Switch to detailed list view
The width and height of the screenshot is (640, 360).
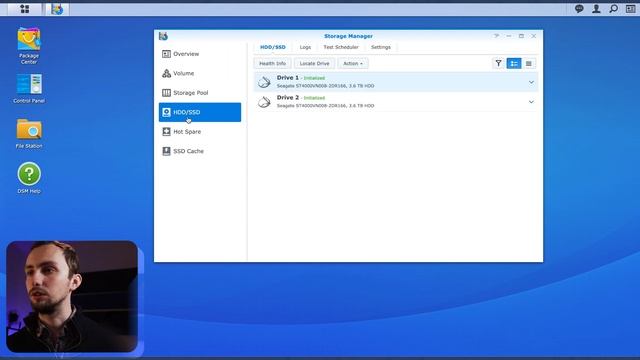tap(513, 63)
